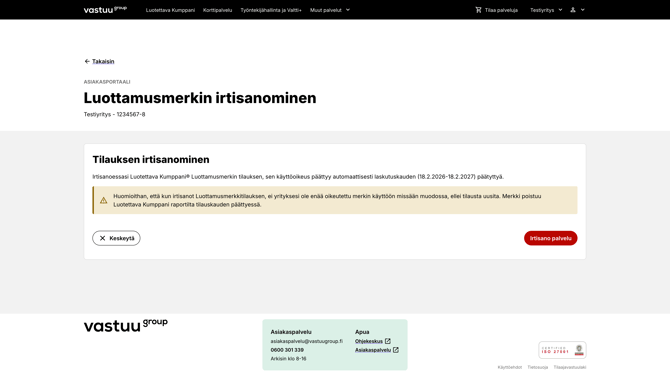Click Testiyritys - 1234567-8 text

pyautogui.click(x=115, y=114)
